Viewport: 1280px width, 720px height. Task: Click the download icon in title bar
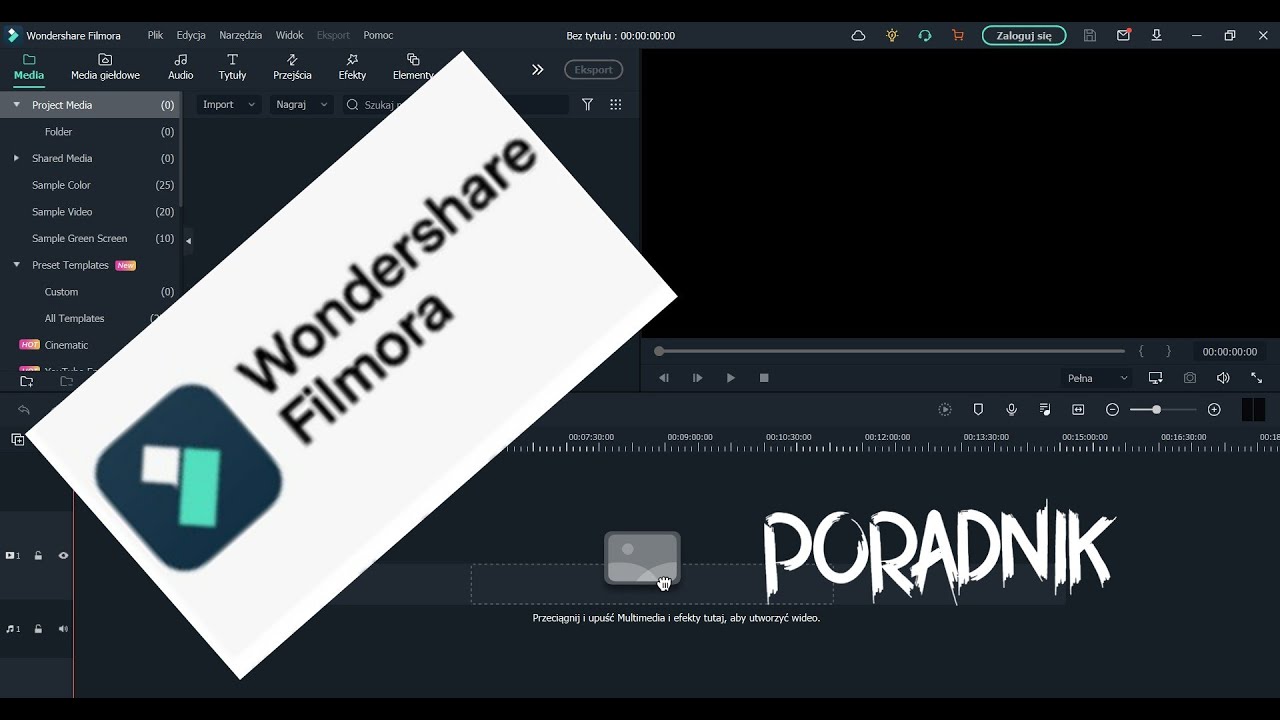[x=1156, y=35]
